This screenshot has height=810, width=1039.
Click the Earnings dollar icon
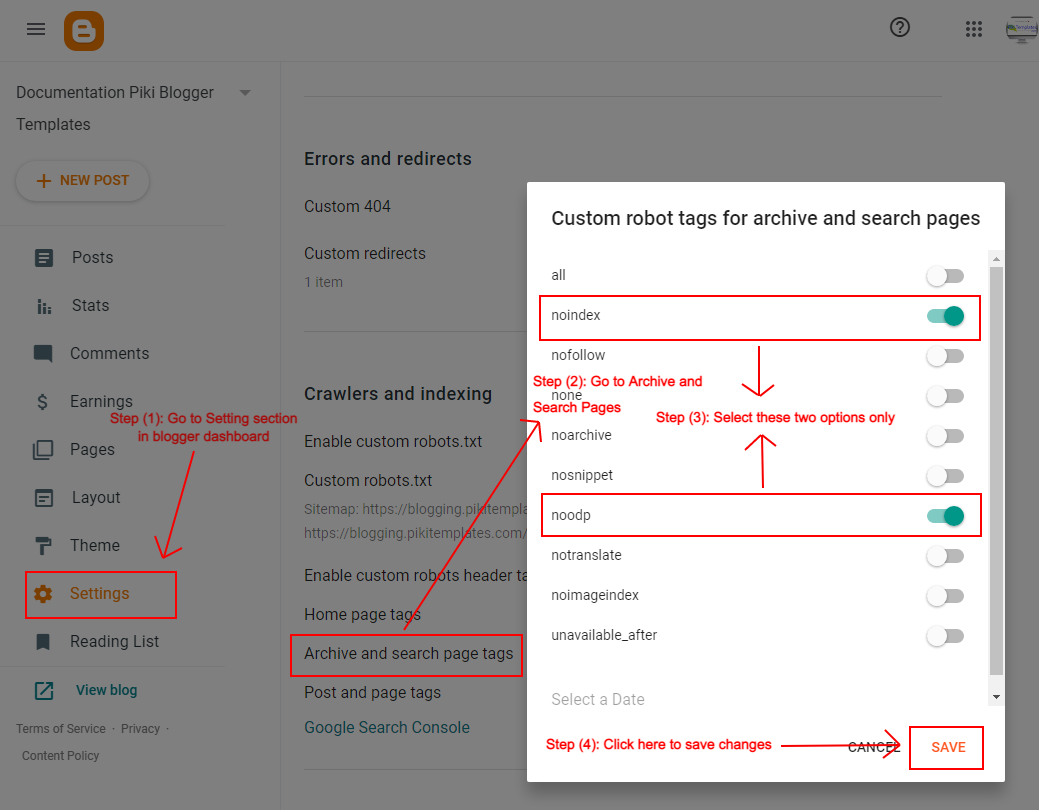tap(42, 402)
